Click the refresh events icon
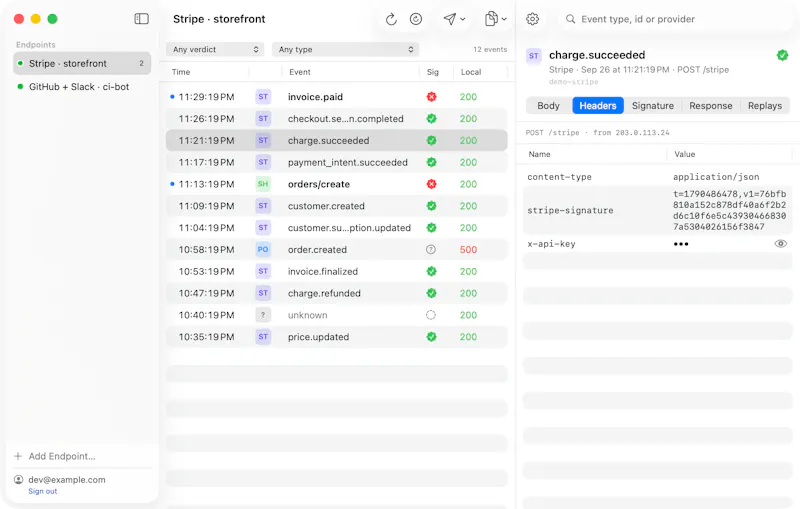 pyautogui.click(x=391, y=19)
